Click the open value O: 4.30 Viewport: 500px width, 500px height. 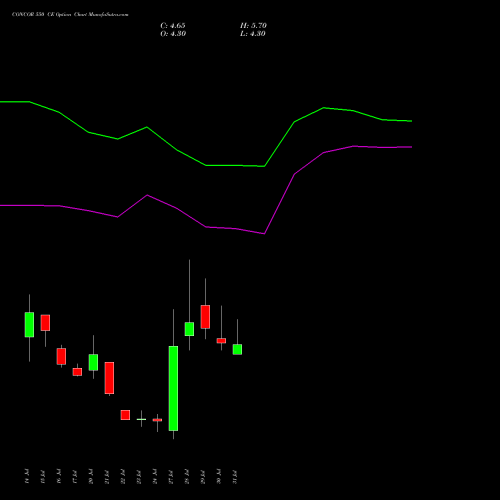tap(173, 34)
